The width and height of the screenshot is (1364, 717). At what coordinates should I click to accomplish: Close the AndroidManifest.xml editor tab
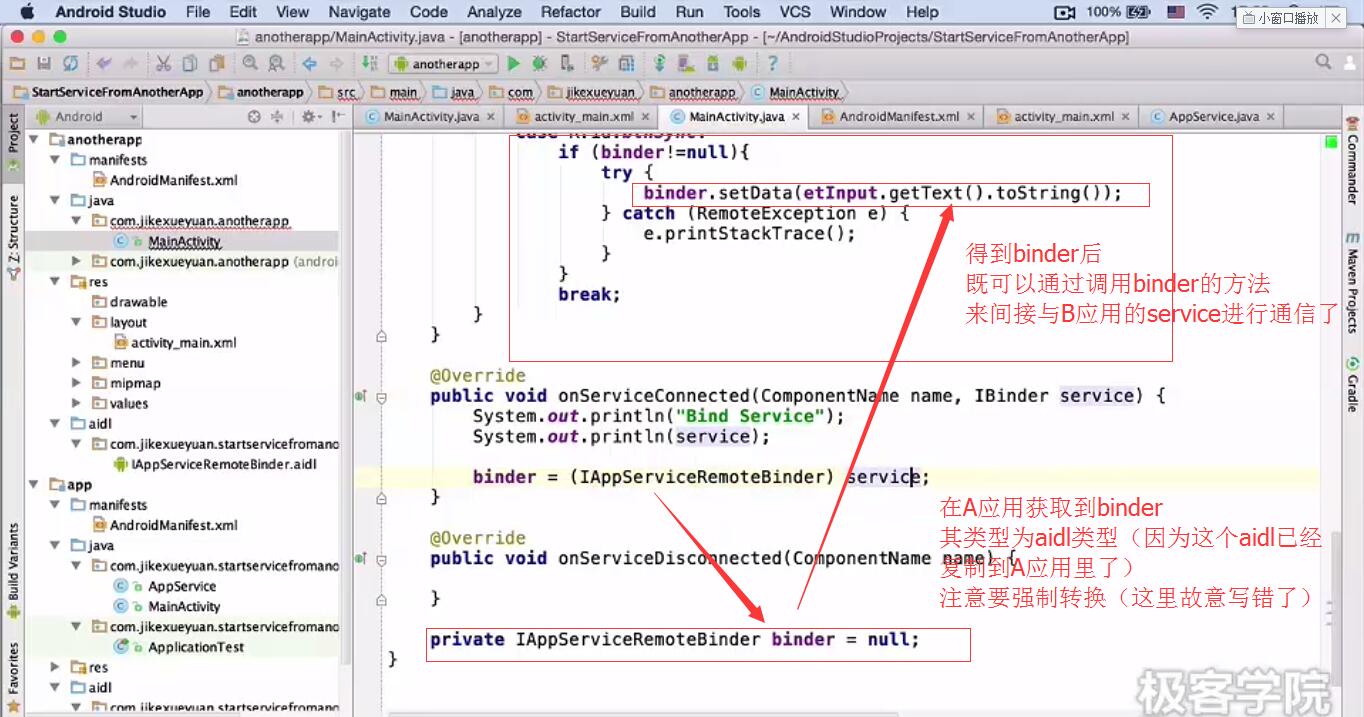click(x=971, y=117)
